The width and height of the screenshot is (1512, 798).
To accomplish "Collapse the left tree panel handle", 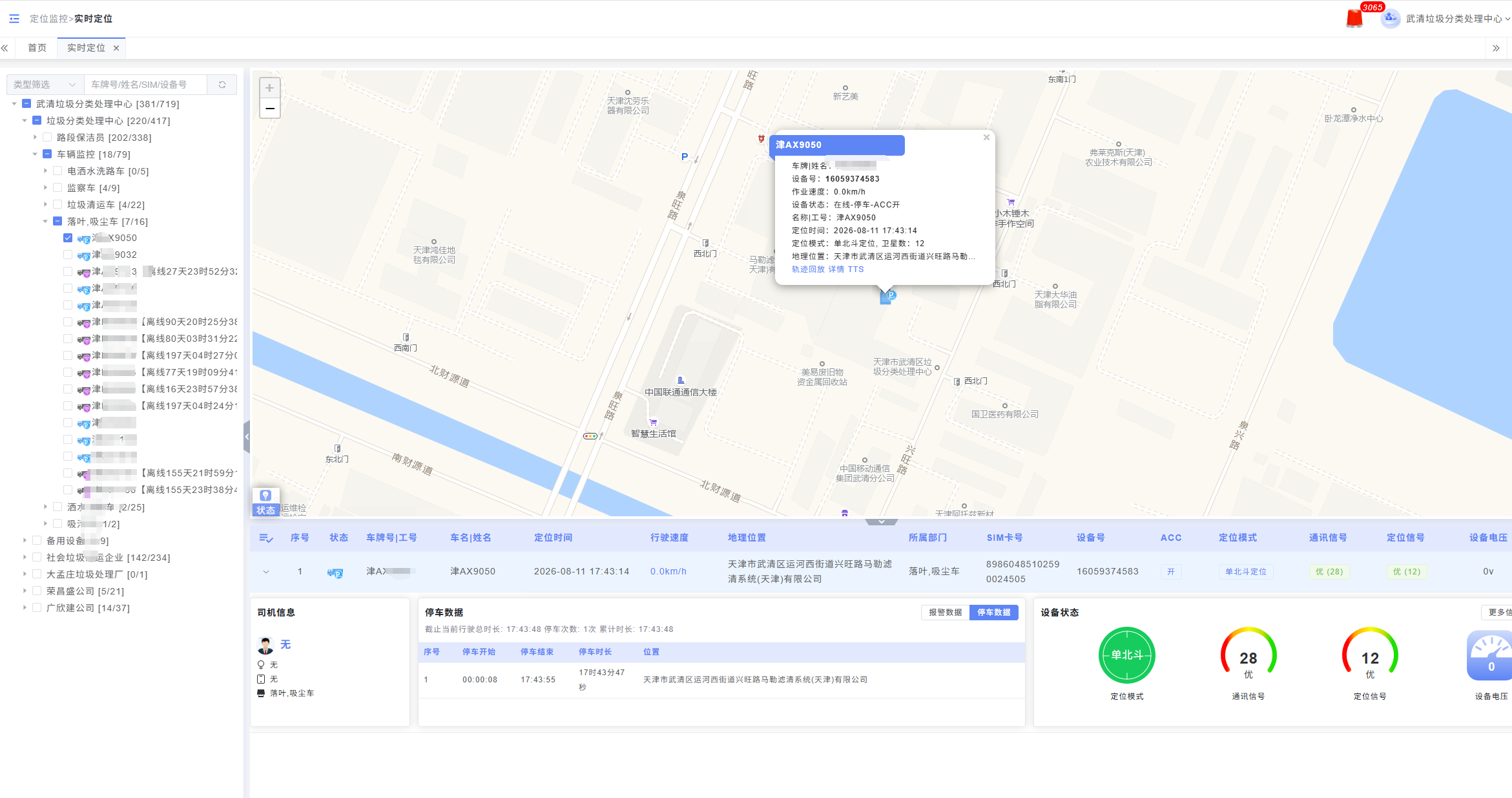I will tap(247, 437).
